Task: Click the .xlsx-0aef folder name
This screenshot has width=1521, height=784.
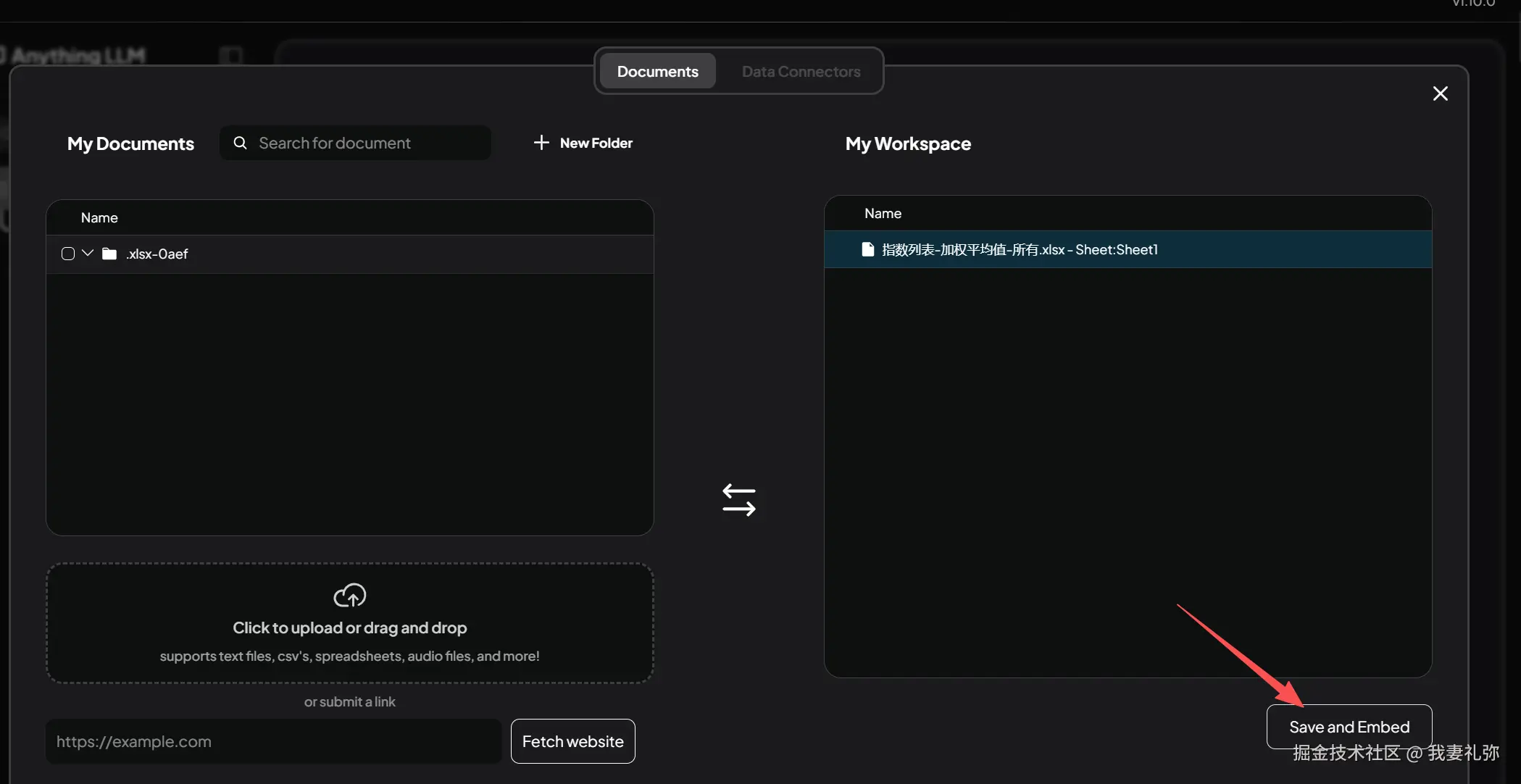Action: tap(157, 254)
